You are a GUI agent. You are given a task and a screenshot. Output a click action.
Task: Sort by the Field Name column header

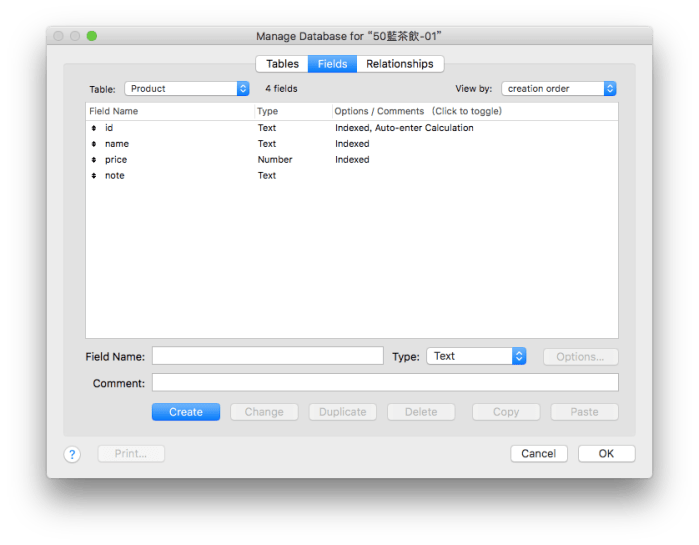click(114, 111)
